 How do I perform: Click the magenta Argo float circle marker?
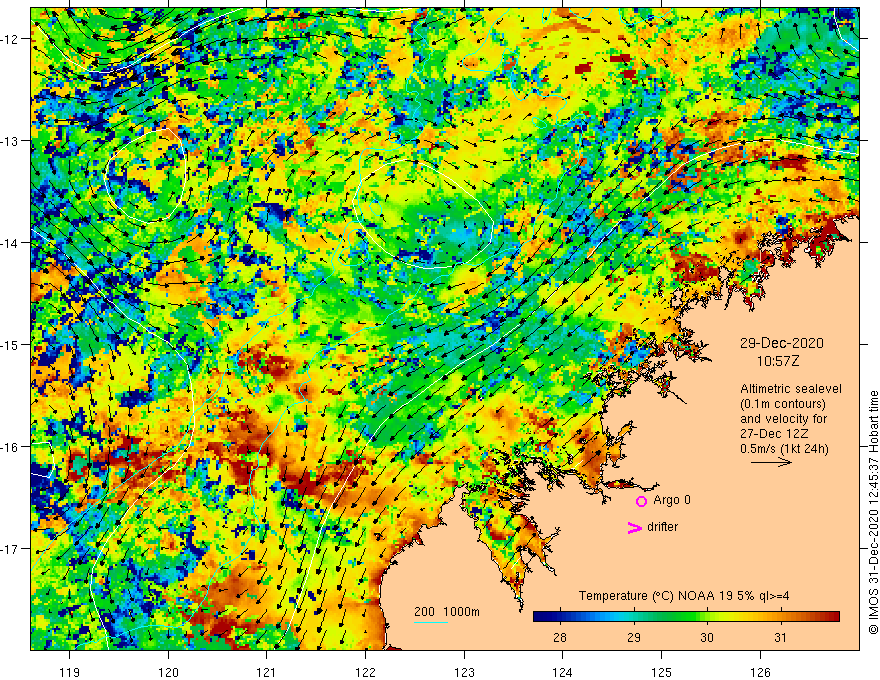(641, 501)
